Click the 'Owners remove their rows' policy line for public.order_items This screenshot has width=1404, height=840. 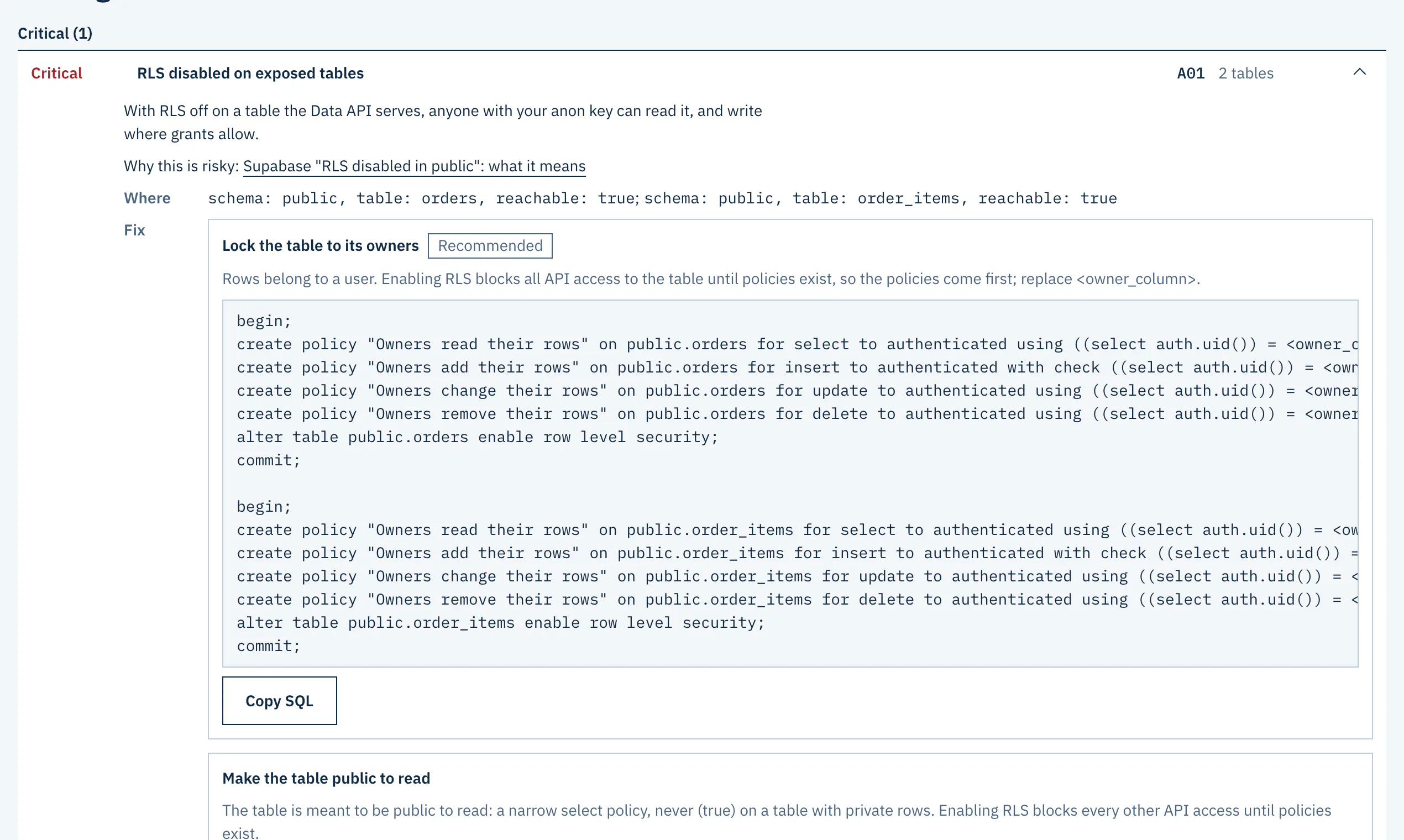(797, 600)
